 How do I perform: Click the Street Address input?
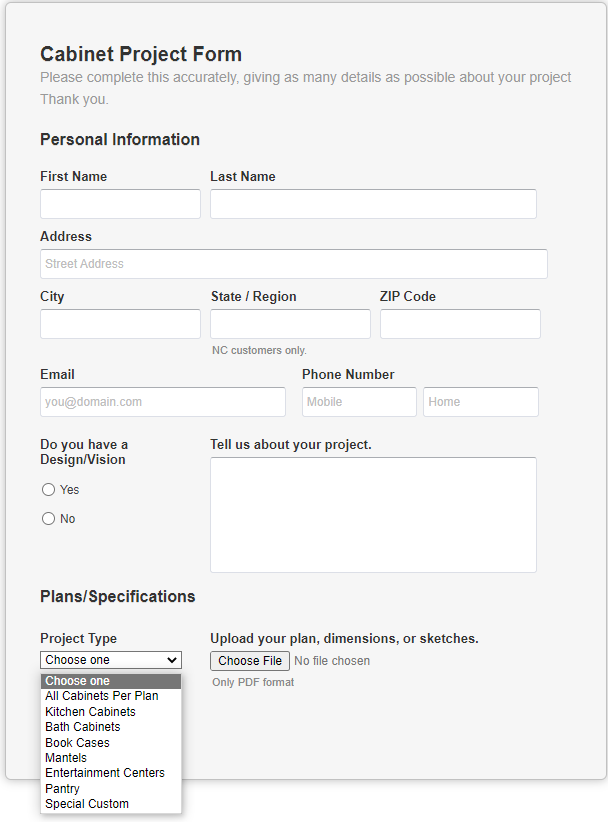coord(294,264)
